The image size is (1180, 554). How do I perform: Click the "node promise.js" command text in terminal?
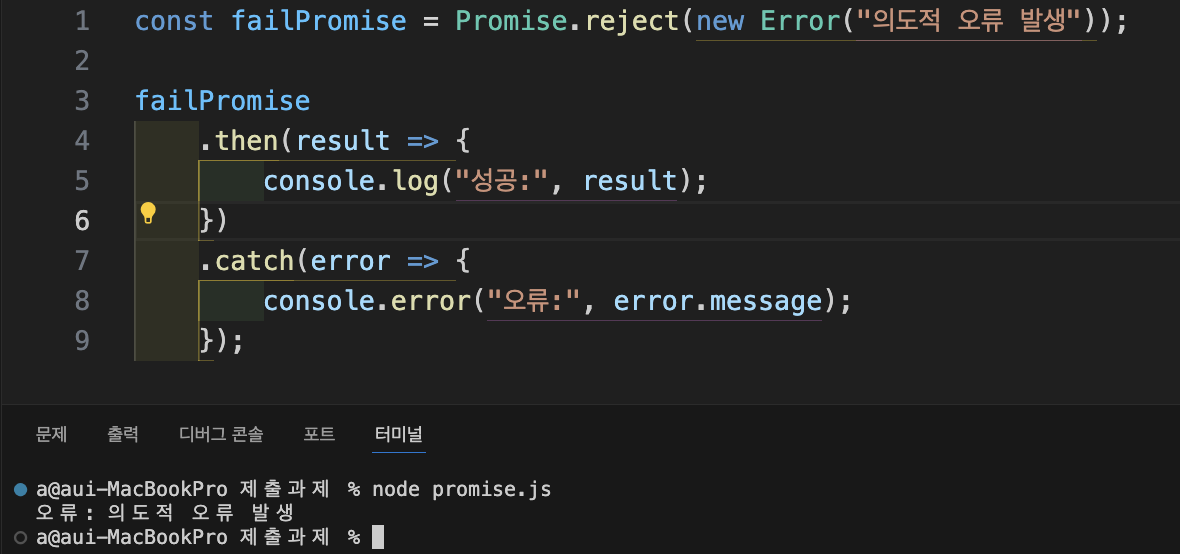tap(461, 490)
